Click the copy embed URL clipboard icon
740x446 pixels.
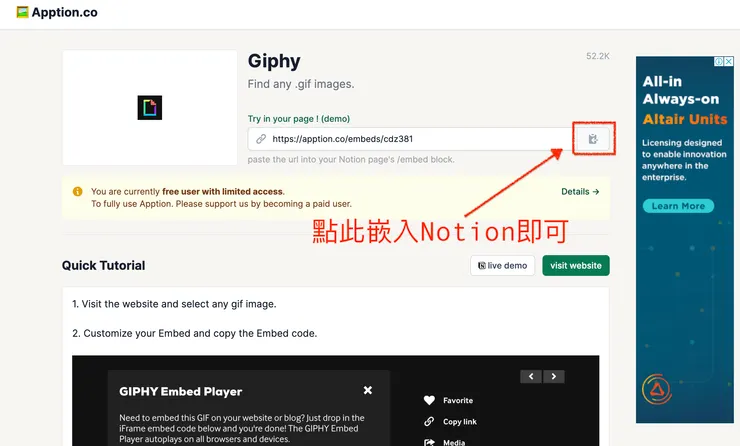coord(593,139)
